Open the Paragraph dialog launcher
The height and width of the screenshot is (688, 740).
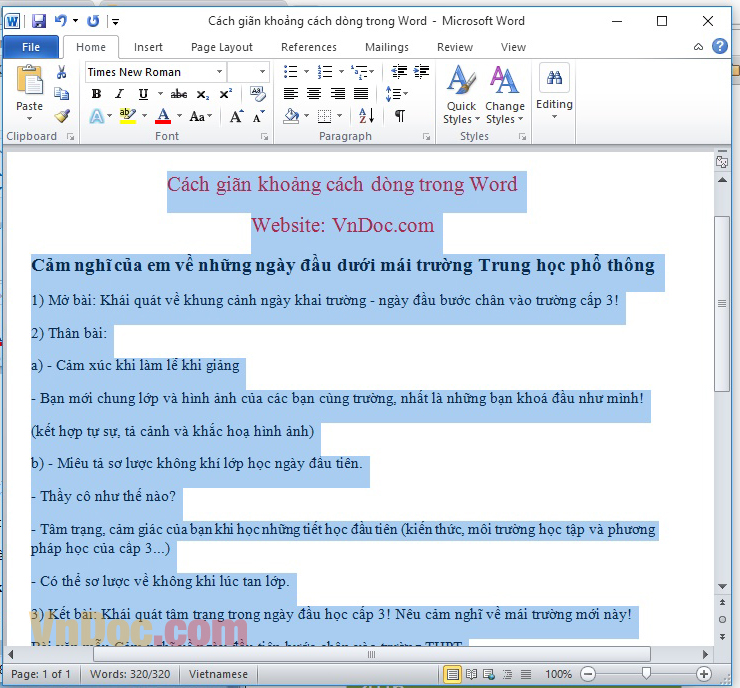(x=426, y=136)
